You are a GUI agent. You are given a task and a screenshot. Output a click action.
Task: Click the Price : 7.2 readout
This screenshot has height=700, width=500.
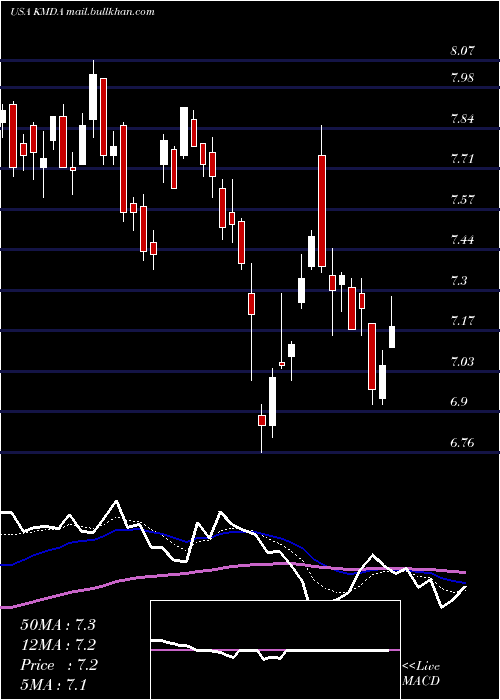tap(58, 665)
